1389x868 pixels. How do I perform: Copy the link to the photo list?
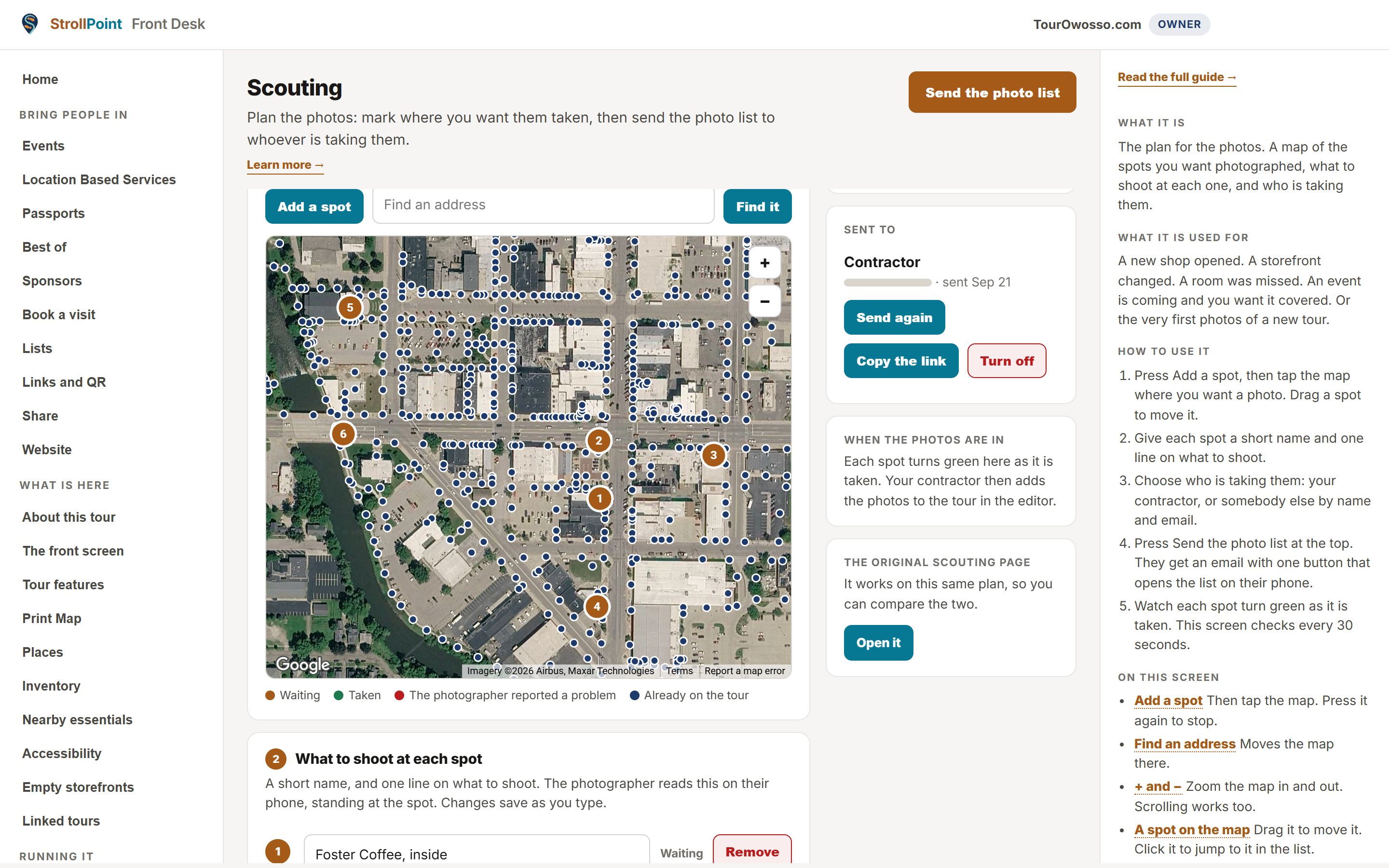pyautogui.click(x=901, y=361)
